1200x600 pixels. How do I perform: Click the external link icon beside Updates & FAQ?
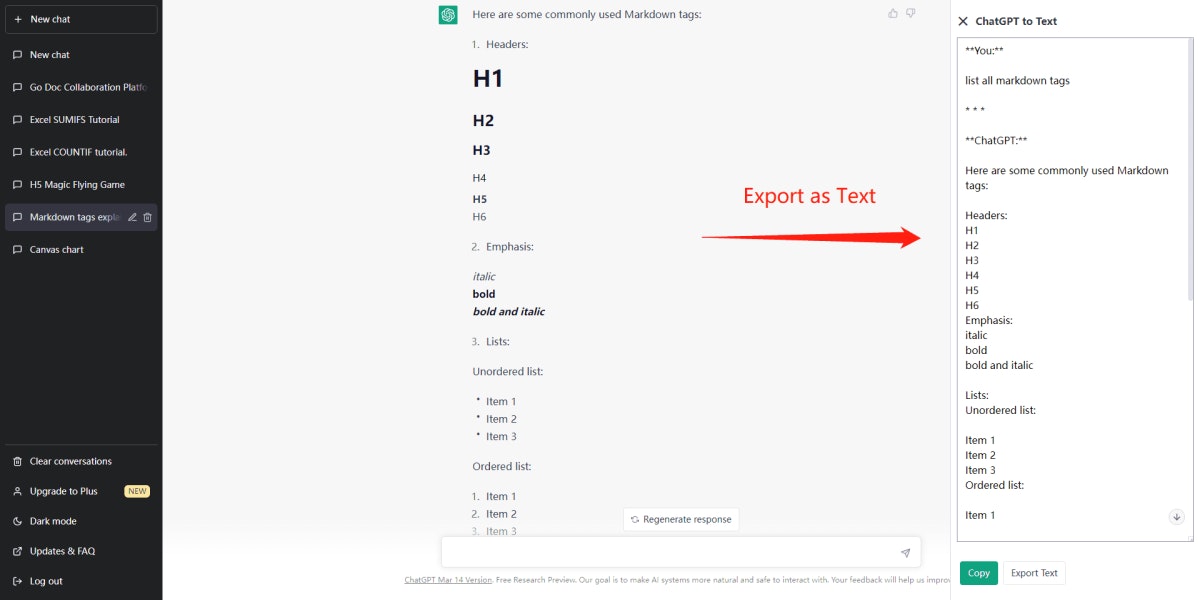17,551
